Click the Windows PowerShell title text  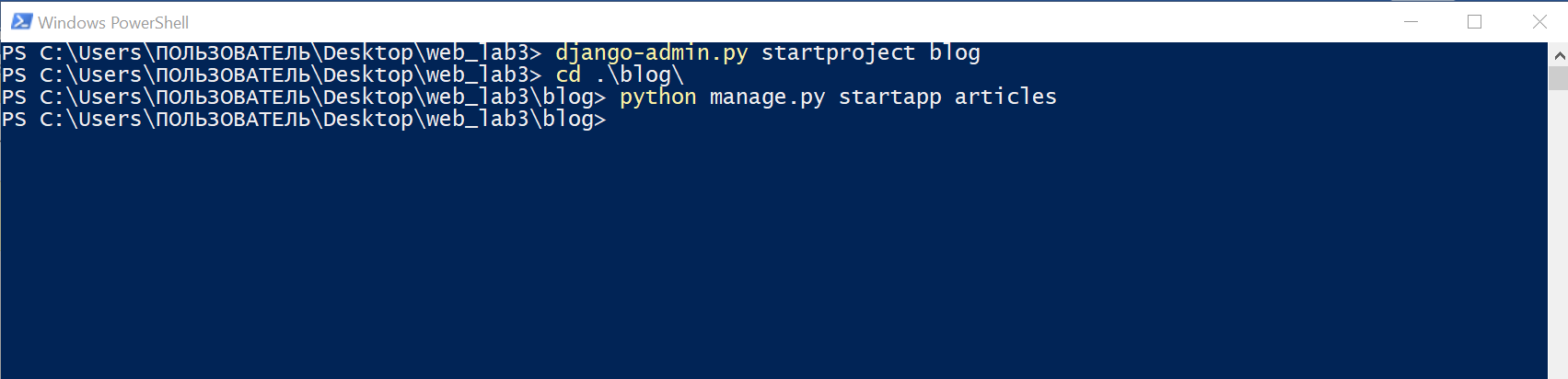[x=113, y=22]
